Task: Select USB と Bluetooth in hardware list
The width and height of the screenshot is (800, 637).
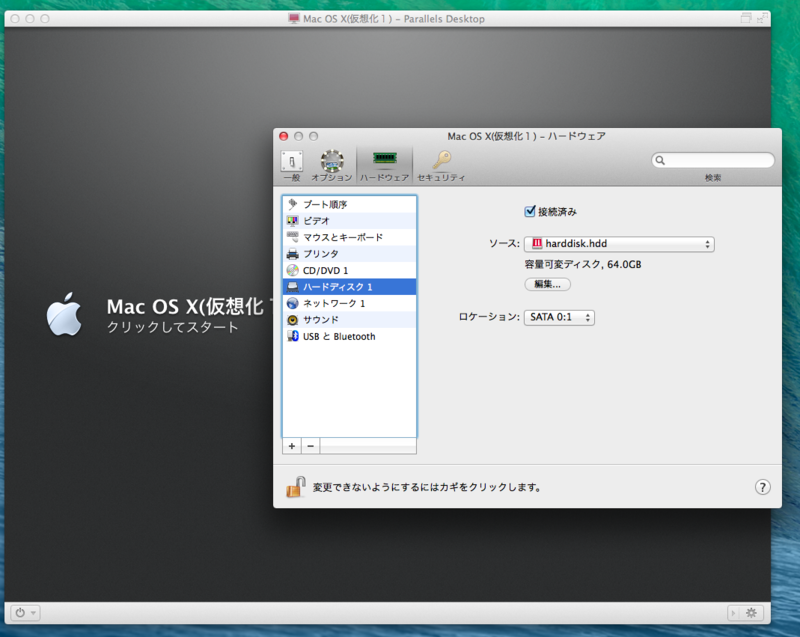Action: (x=349, y=337)
